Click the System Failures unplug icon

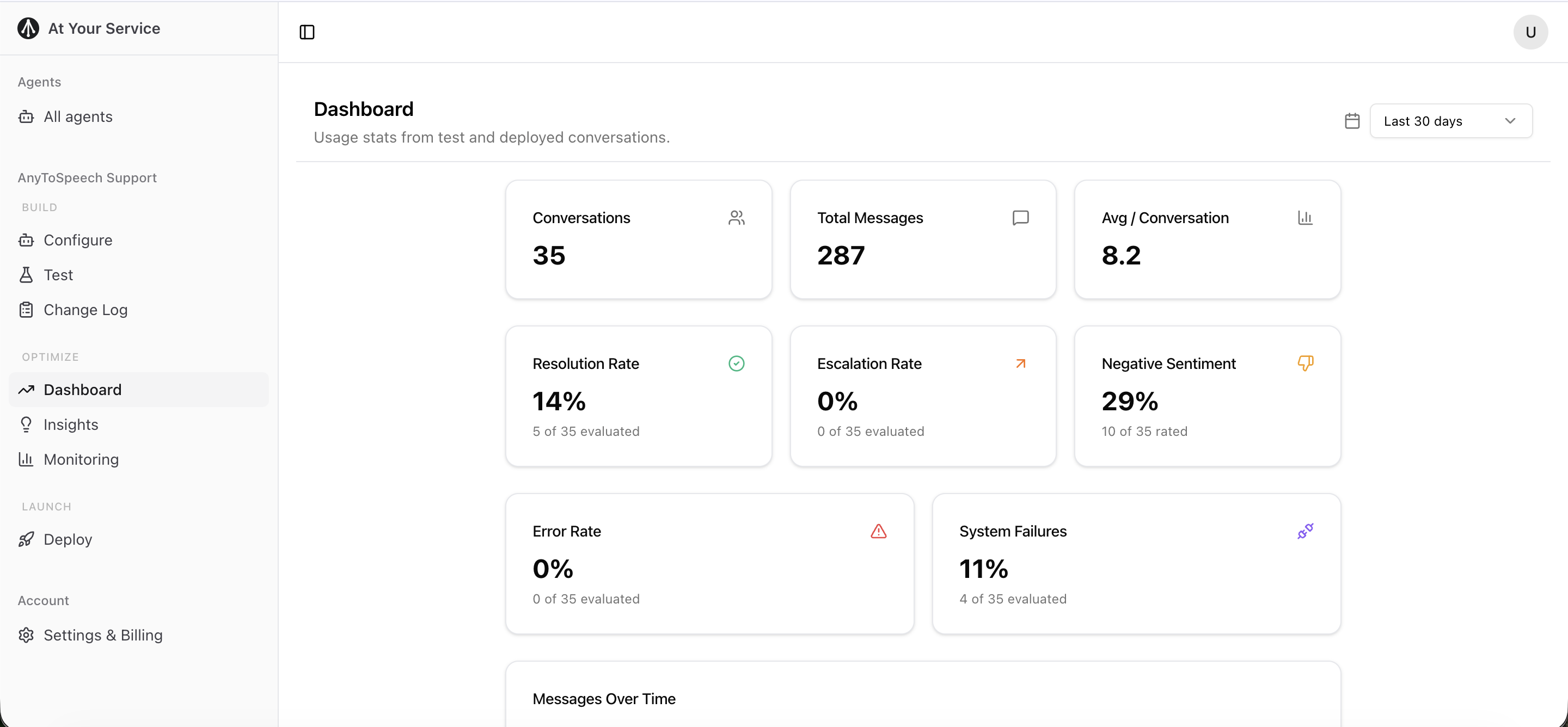(1305, 532)
